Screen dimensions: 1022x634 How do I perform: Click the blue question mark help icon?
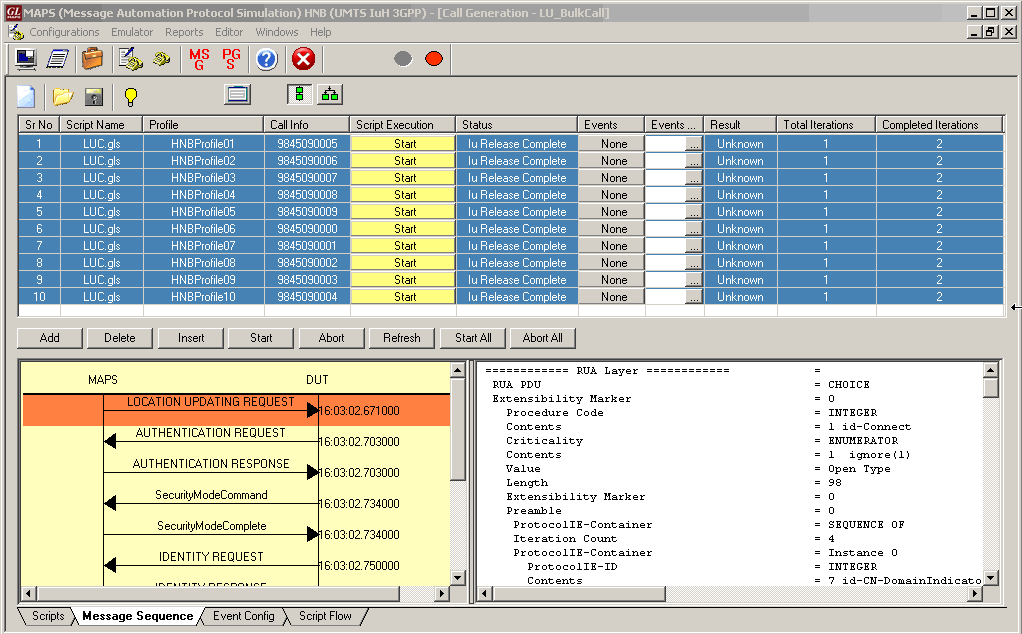coord(267,59)
